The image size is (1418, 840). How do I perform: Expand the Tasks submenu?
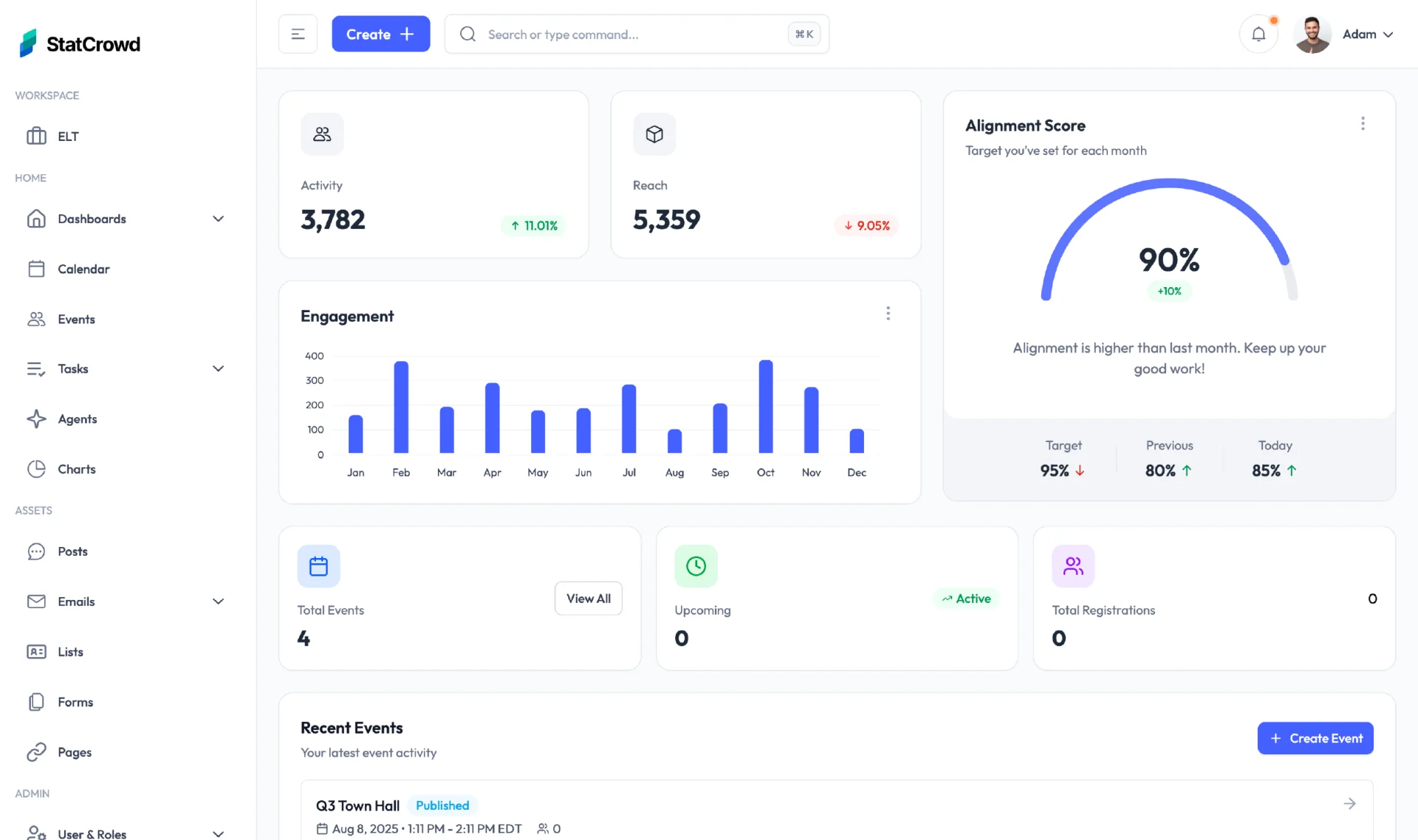[x=218, y=368]
